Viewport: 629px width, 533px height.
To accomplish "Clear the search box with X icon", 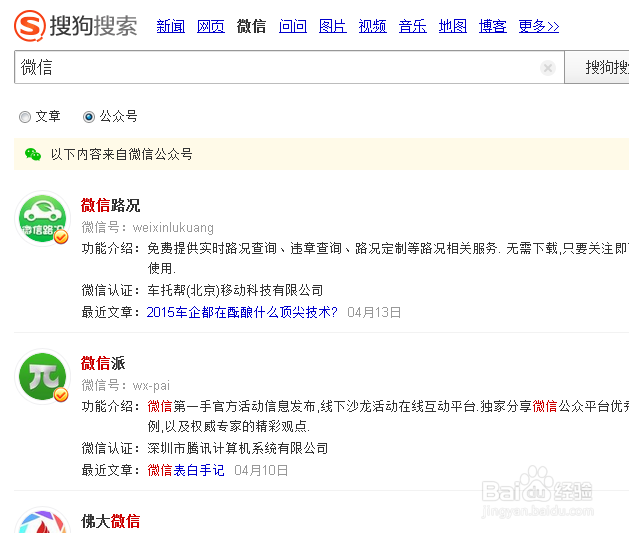I will click(x=548, y=68).
